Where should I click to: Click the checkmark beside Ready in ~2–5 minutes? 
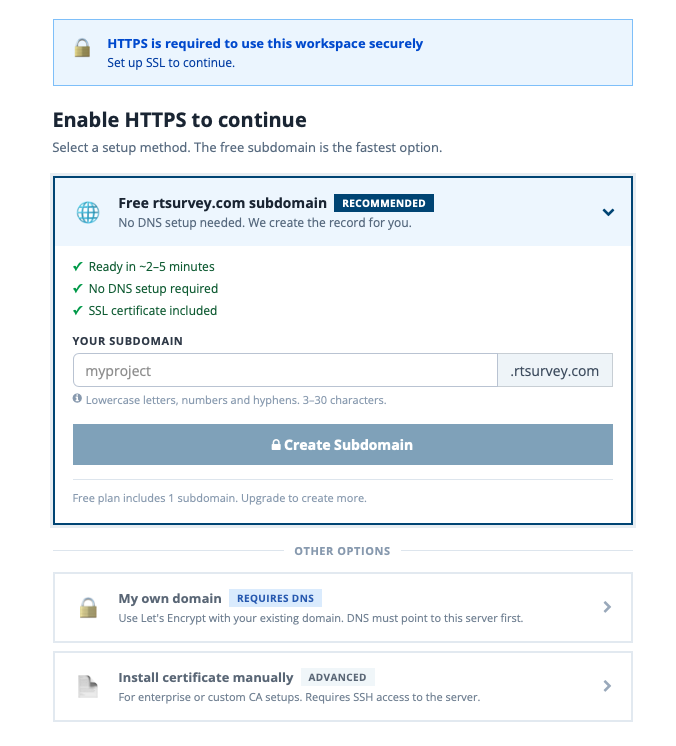point(77,267)
